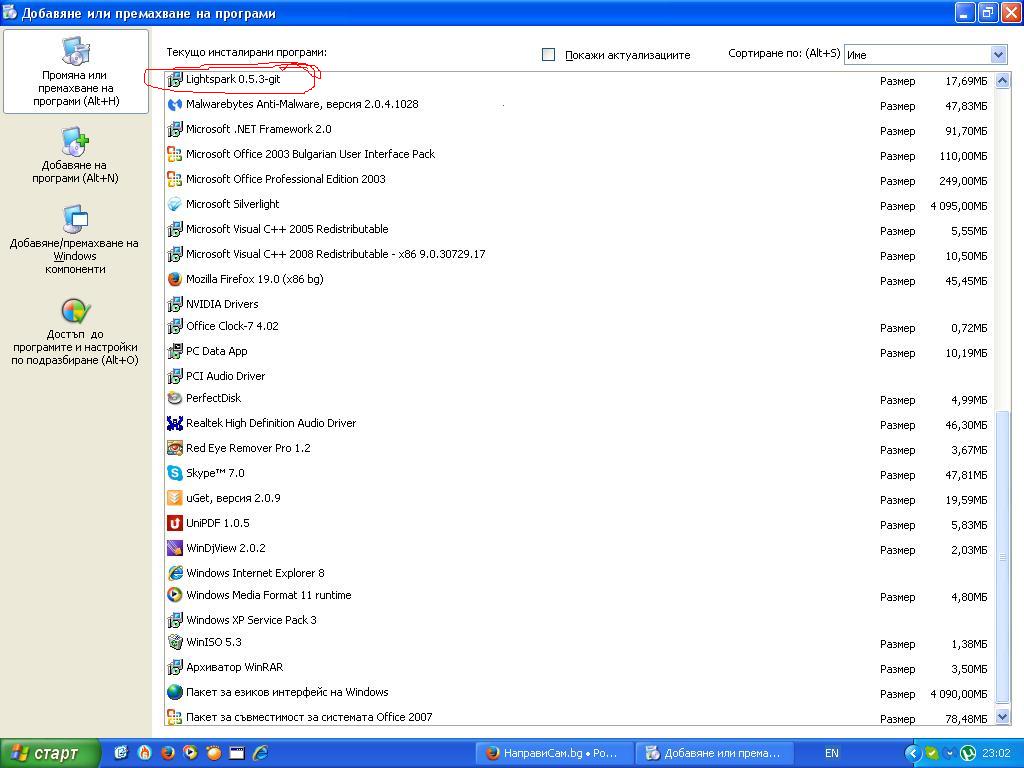
Task: Click the Windows Internet Explorer 8 icon
Action: (174, 573)
